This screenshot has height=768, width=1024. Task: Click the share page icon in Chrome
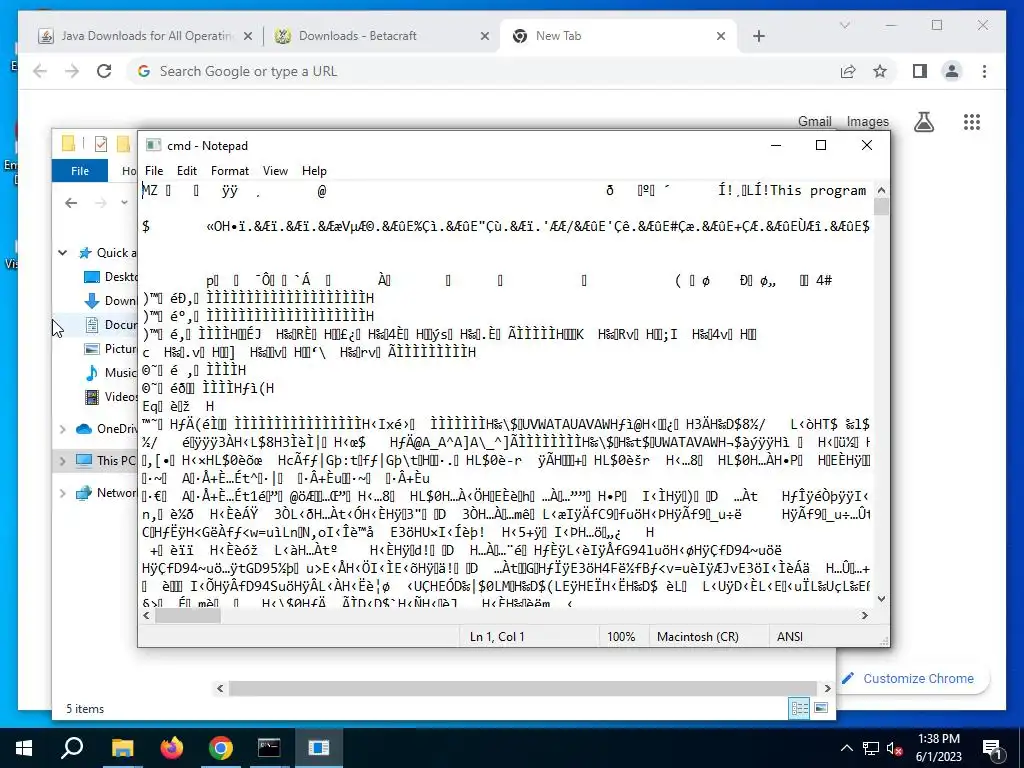(848, 71)
